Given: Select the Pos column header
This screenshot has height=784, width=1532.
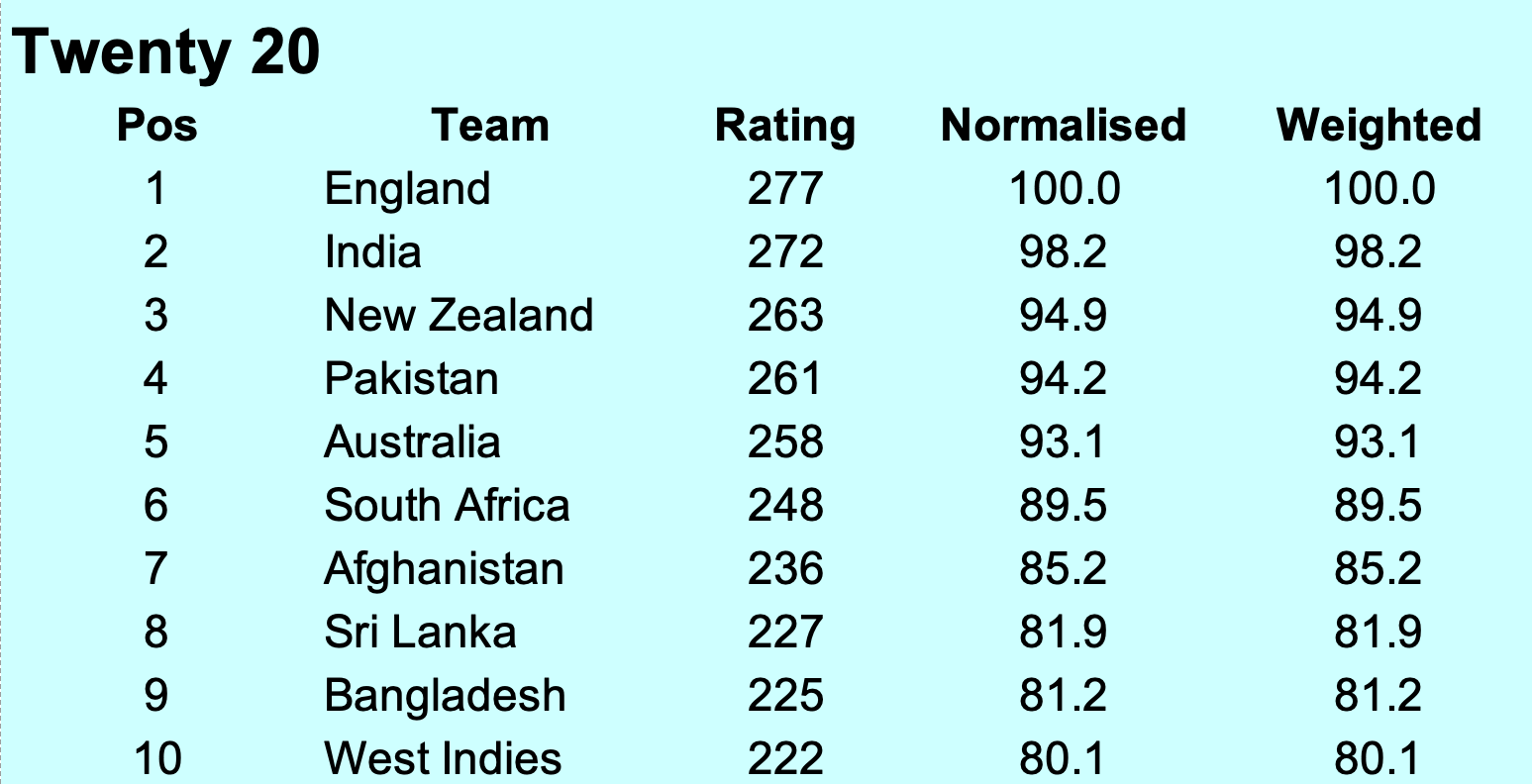Looking at the screenshot, I should click(x=156, y=126).
